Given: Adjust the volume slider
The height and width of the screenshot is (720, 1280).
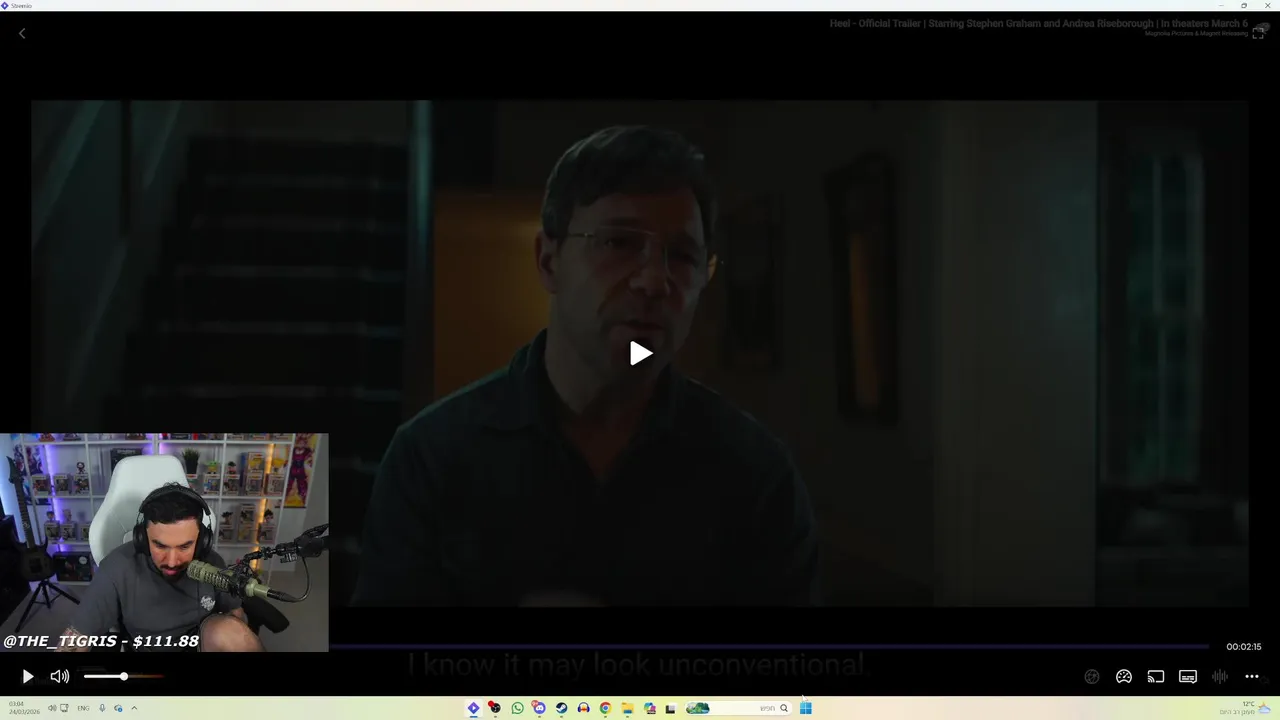Looking at the screenshot, I should pyautogui.click(x=123, y=677).
